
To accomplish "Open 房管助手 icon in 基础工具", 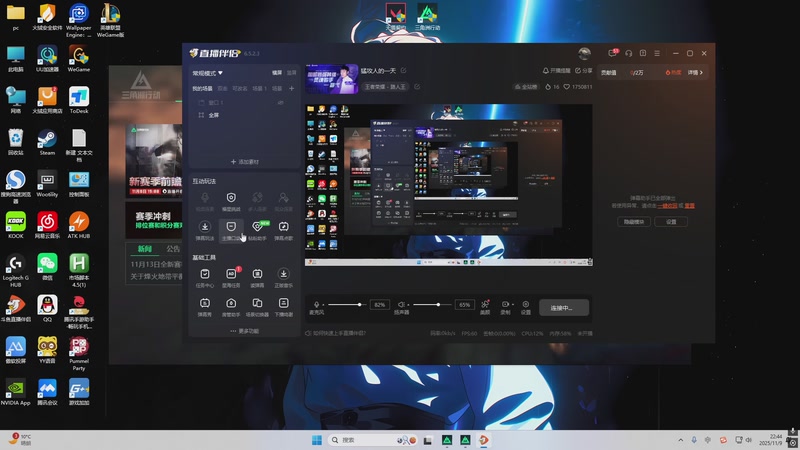I will 231,307.
